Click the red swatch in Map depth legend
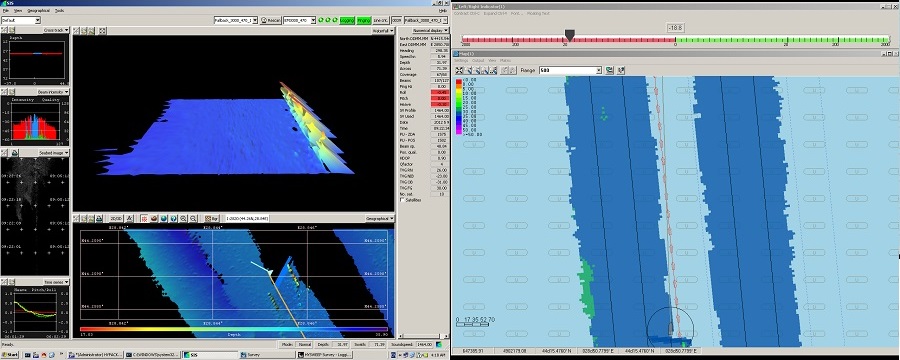Screen dimensions: 900x360 (x=458, y=82)
